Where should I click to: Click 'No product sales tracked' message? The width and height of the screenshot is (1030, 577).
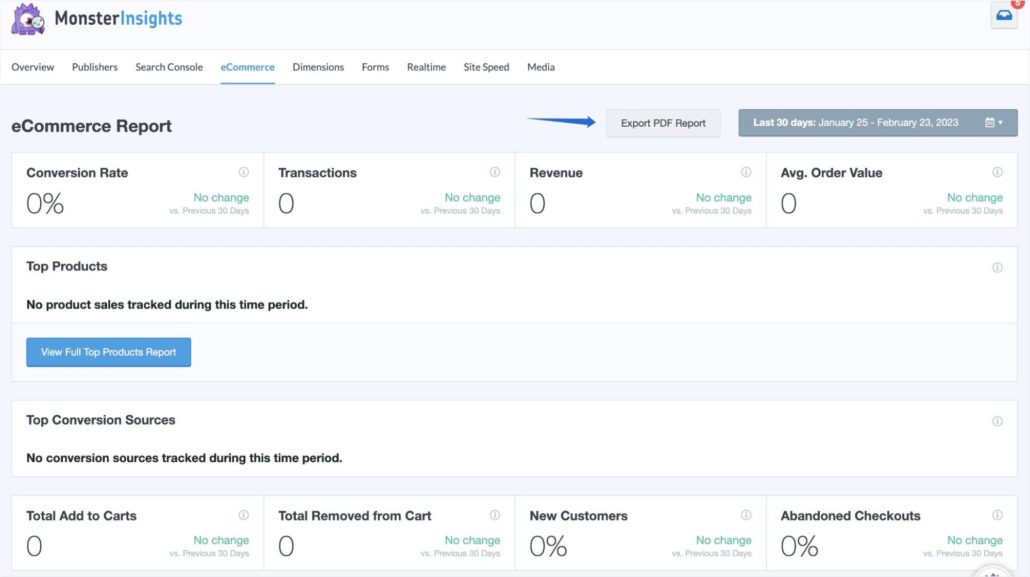(x=167, y=304)
